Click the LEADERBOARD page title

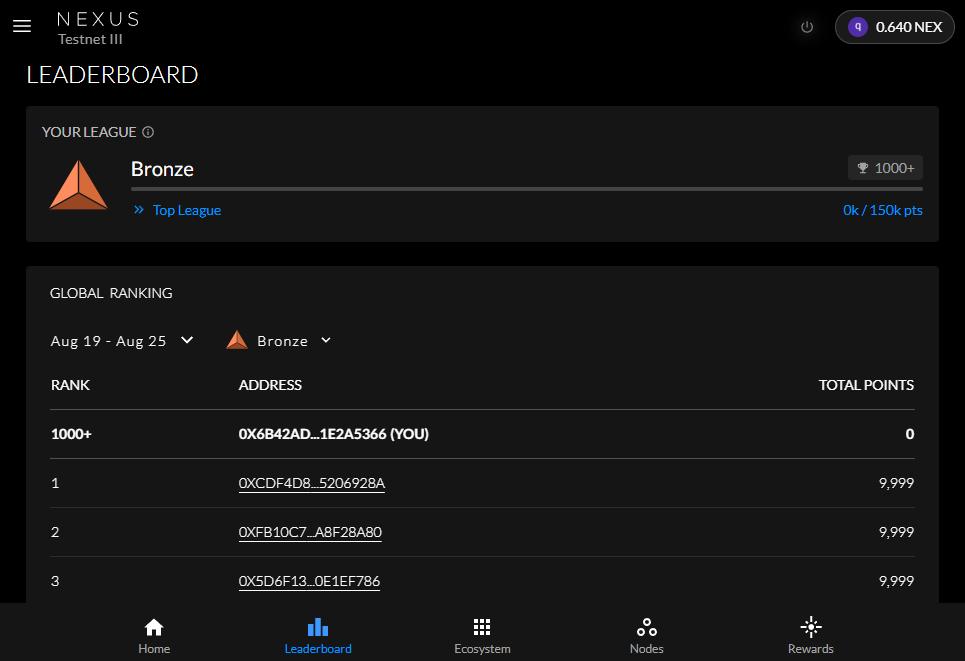click(112, 75)
